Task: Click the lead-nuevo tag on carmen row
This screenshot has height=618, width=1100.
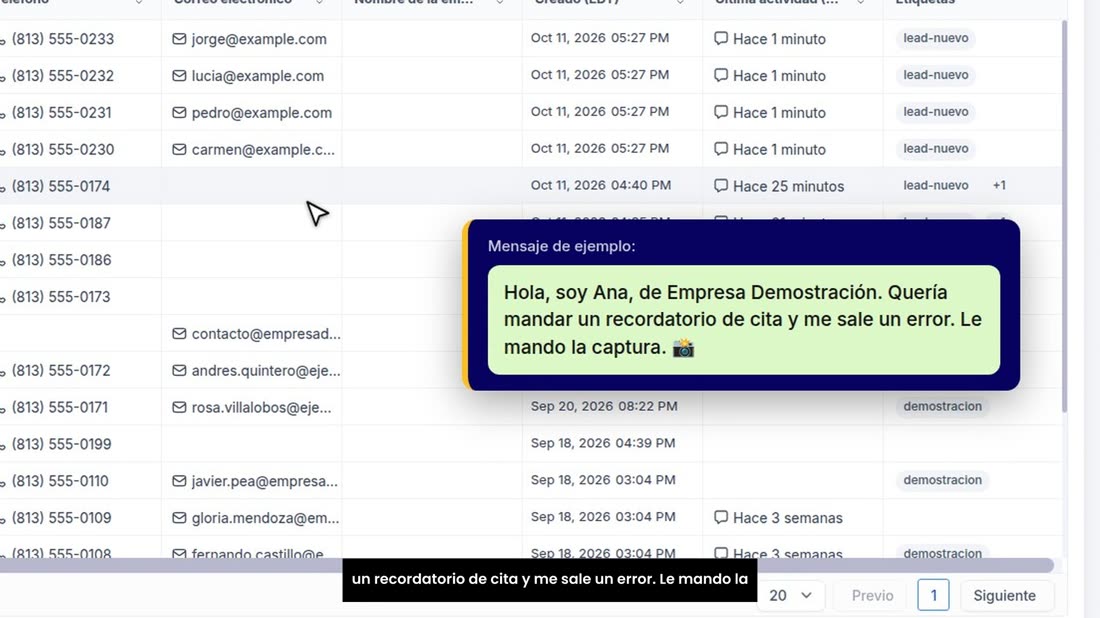Action: tap(935, 148)
